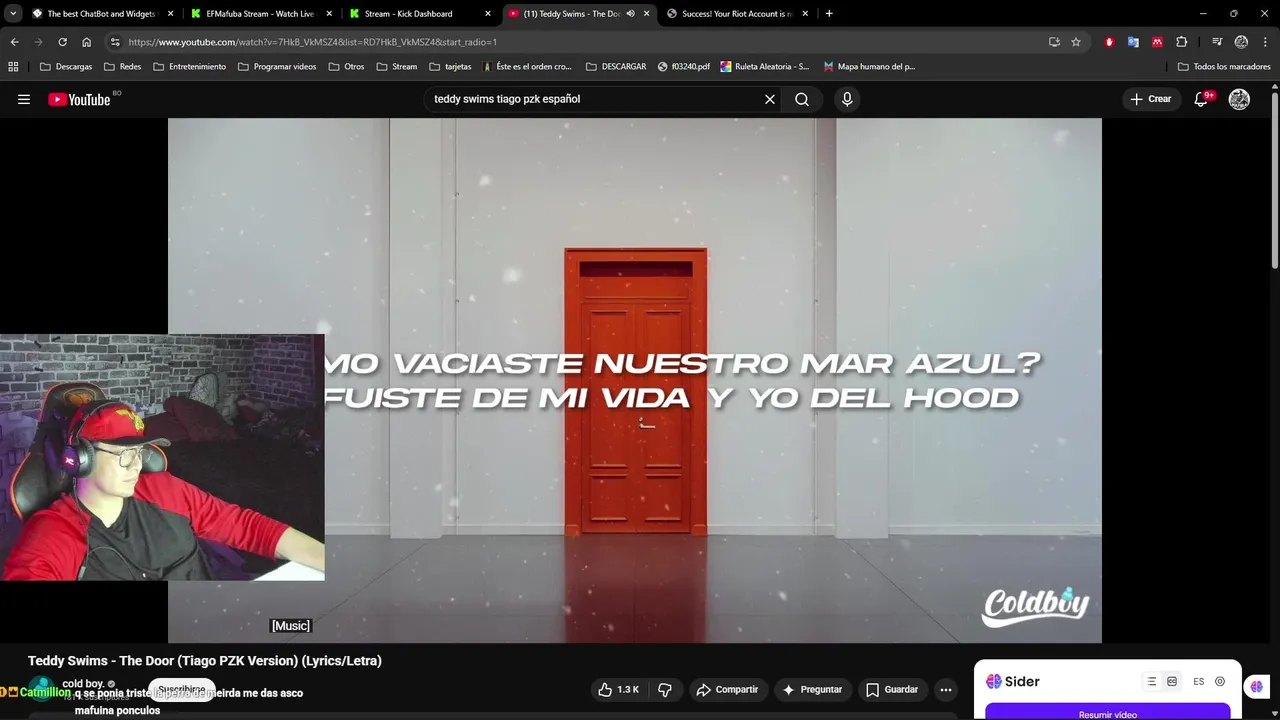Open the YouTube account avatar menu
Screen dimensions: 1280x720
point(1239,99)
